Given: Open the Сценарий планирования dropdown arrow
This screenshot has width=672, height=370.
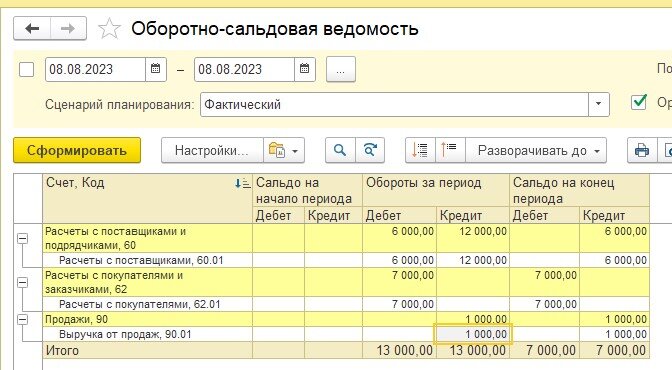Looking at the screenshot, I should [x=599, y=104].
